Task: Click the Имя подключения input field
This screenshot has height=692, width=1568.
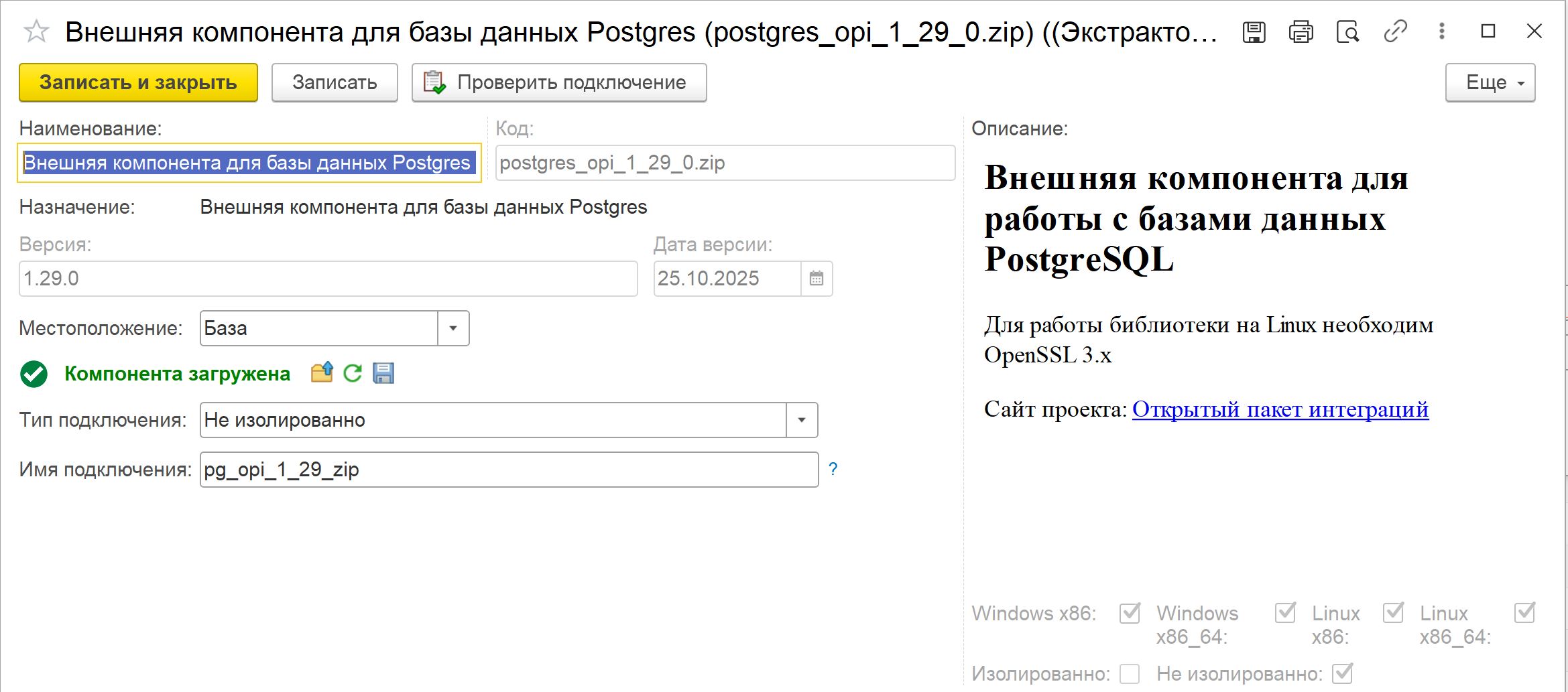Action: 509,470
